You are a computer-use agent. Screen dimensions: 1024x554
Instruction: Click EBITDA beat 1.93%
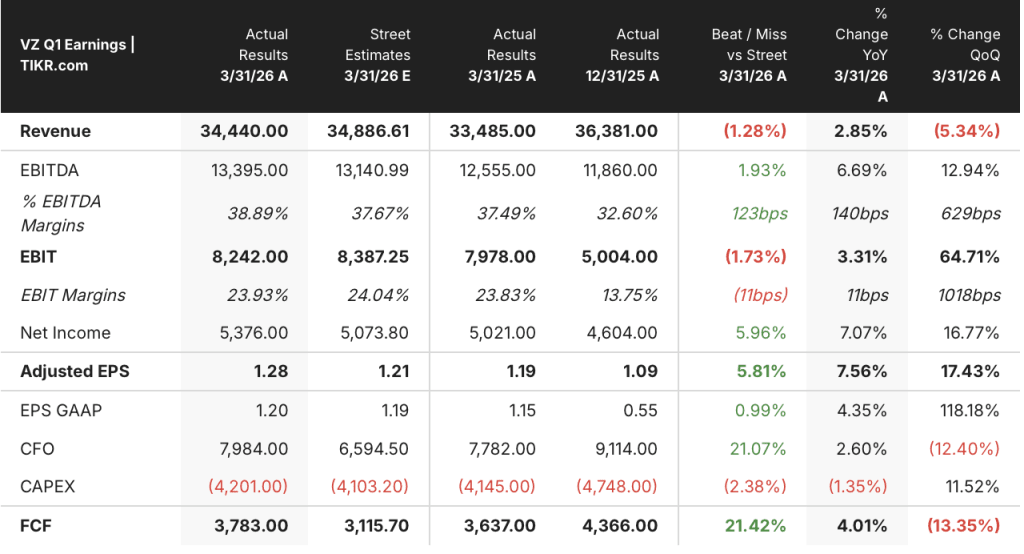pyautogui.click(x=762, y=171)
